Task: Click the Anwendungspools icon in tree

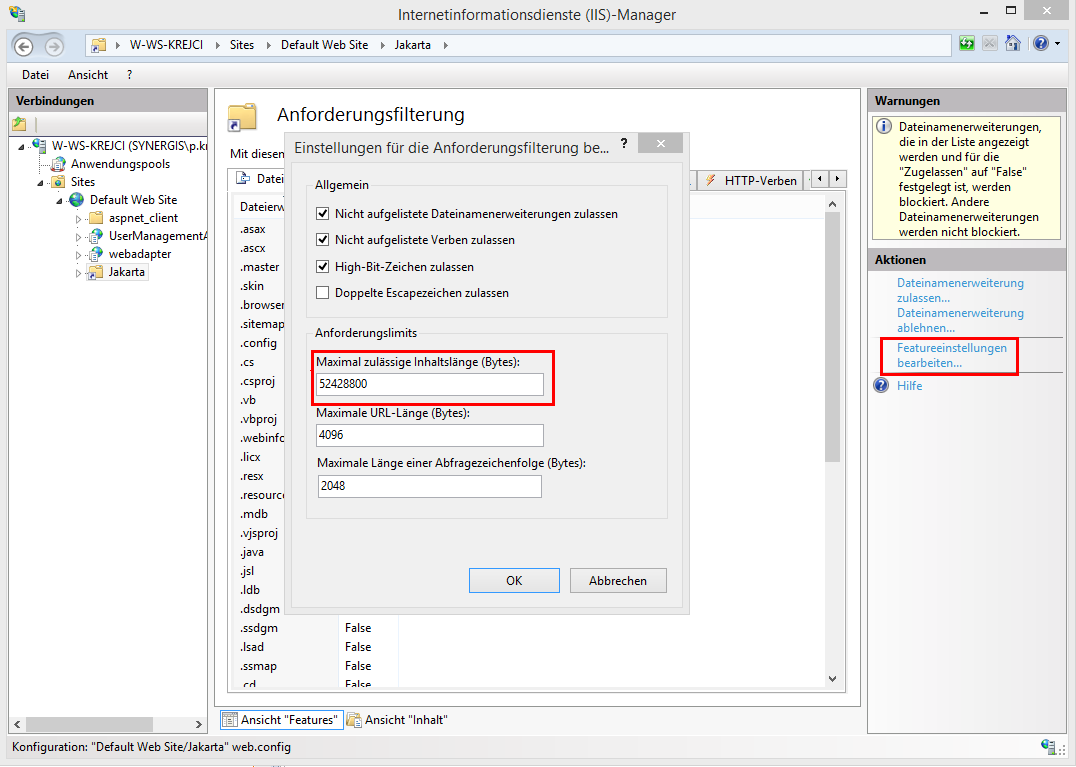Action: (59, 164)
